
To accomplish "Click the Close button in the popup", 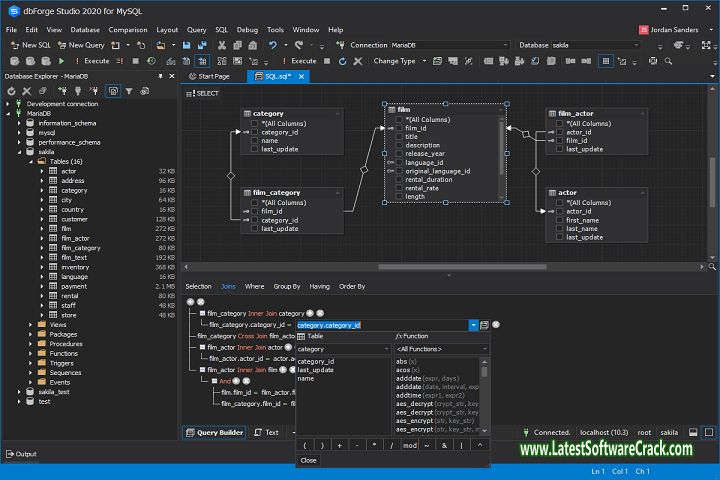I will tap(309, 460).
